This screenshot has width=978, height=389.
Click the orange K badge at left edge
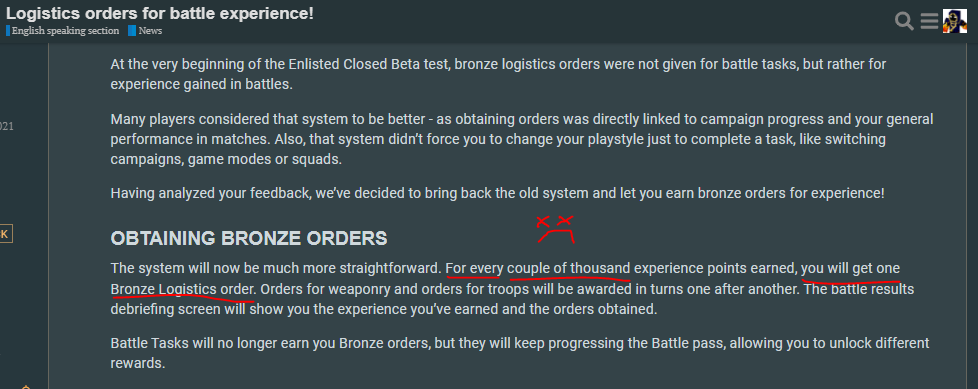(x=5, y=234)
